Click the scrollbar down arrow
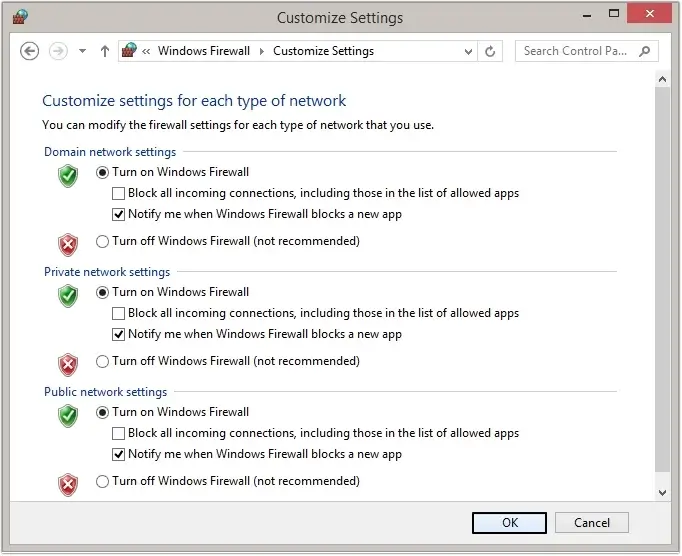 pyautogui.click(x=662, y=493)
